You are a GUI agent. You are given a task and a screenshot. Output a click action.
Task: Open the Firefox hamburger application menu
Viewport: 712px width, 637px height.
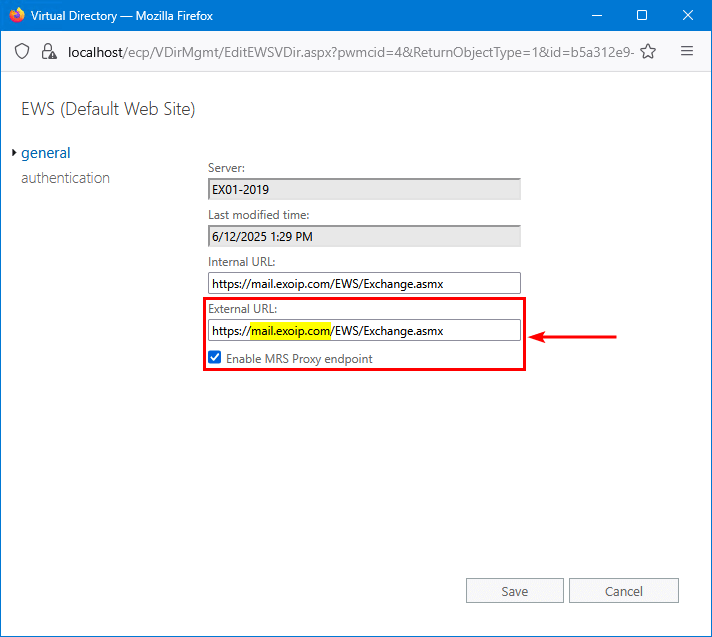[687, 51]
